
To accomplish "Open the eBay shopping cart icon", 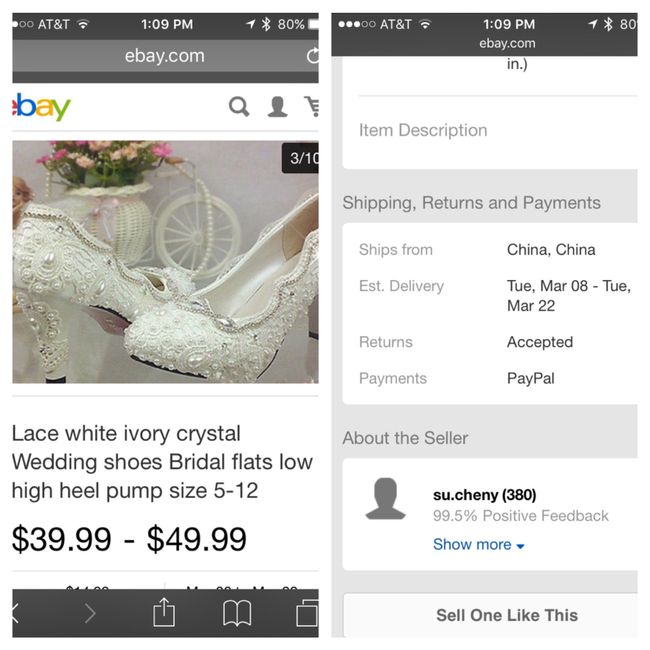I will click(x=312, y=106).
